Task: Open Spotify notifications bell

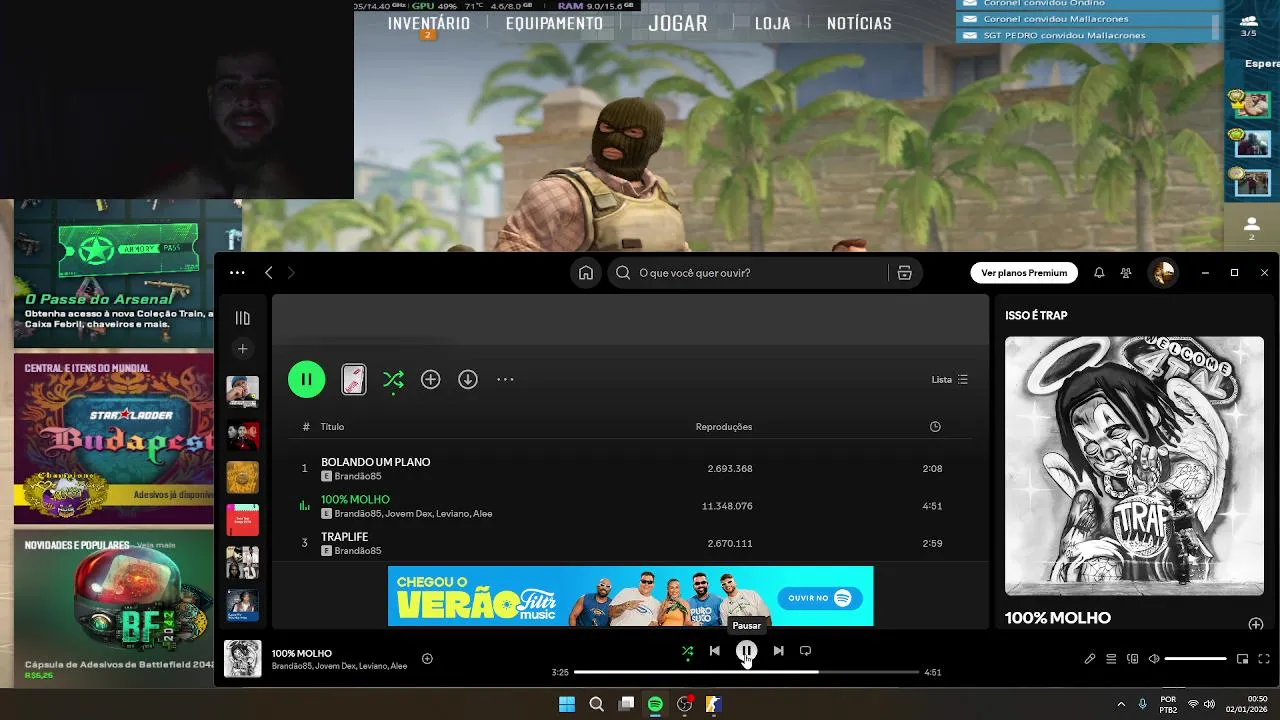Action: pos(1099,273)
